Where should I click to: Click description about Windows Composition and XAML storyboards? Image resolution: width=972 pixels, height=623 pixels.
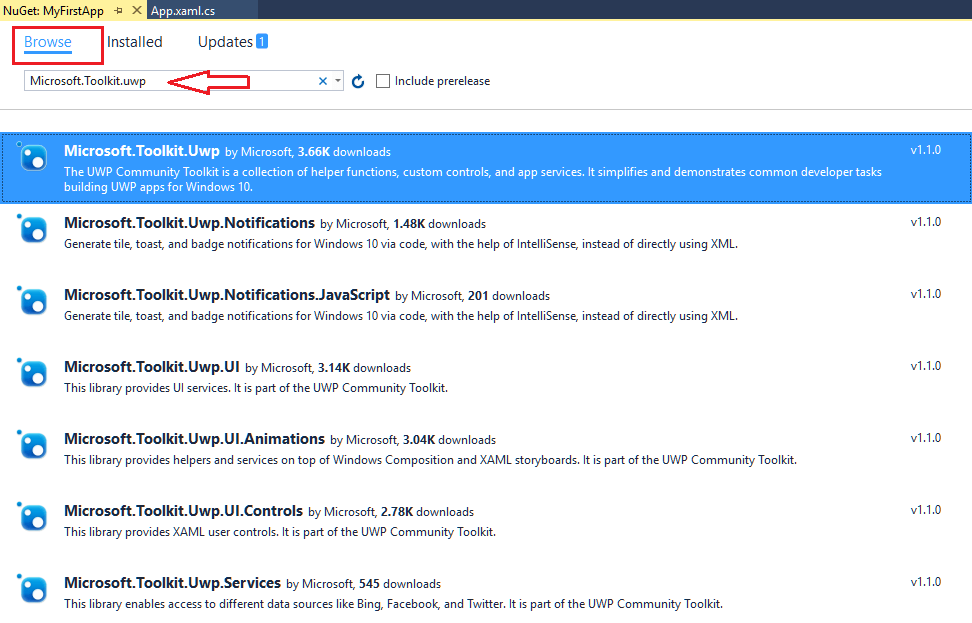tap(430, 460)
